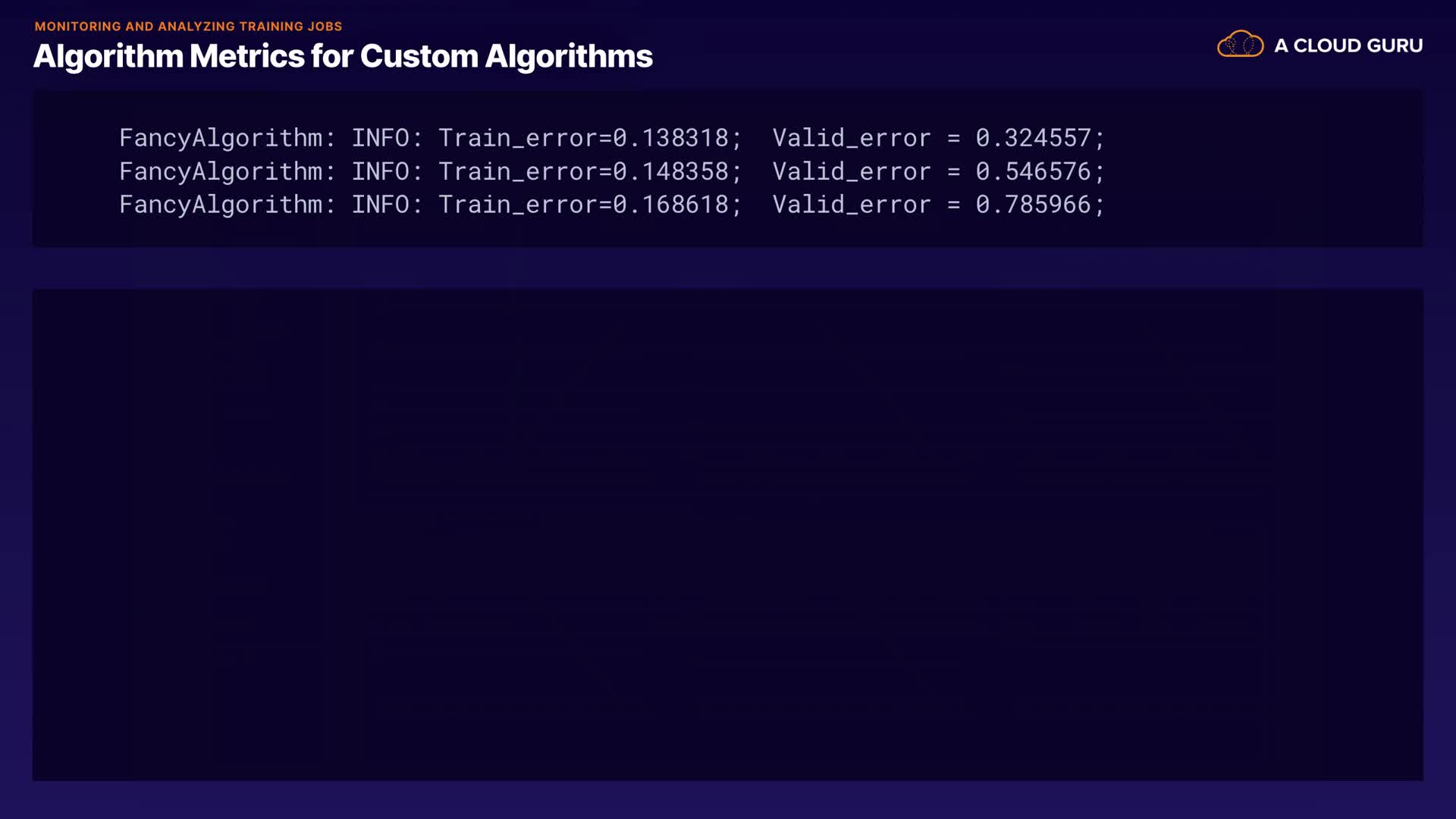Click the "Monitoring and Analyzing Training Jobs" heading

click(188, 27)
